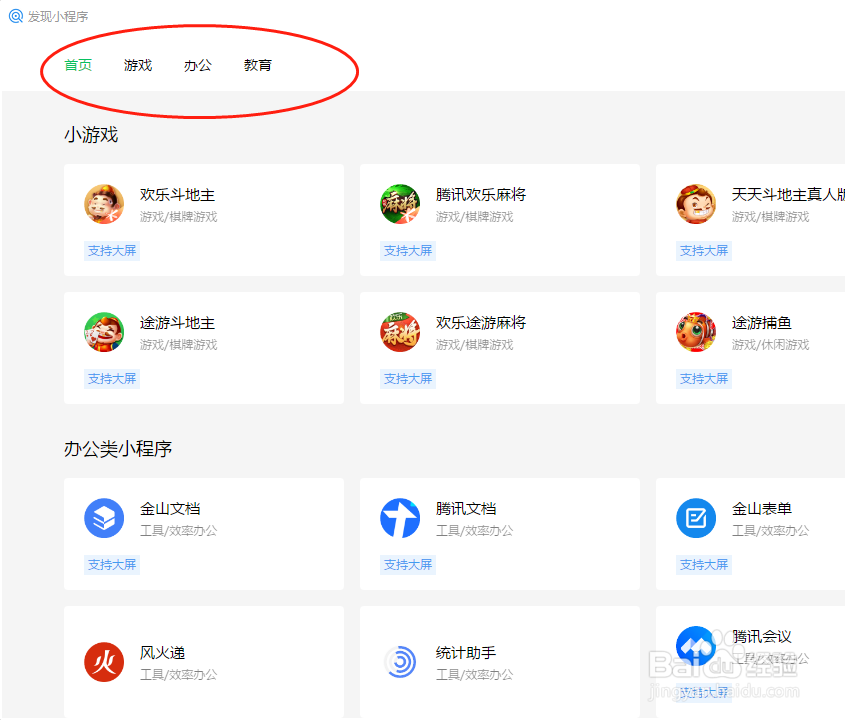Switch to the 教育 tab
This screenshot has height=720, width=845.
pyautogui.click(x=257, y=65)
